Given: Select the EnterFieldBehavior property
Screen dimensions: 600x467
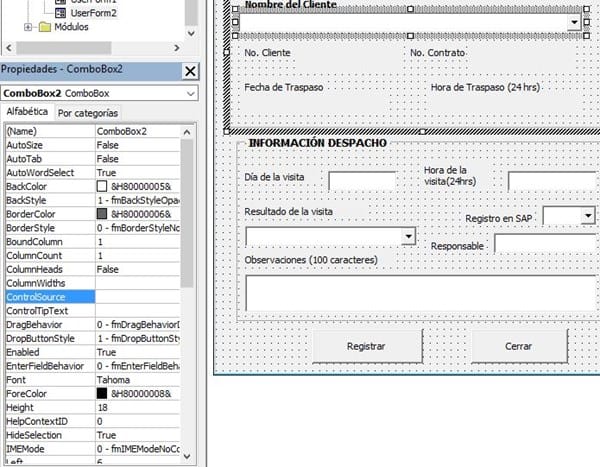Looking at the screenshot, I should pyautogui.click(x=50, y=366).
